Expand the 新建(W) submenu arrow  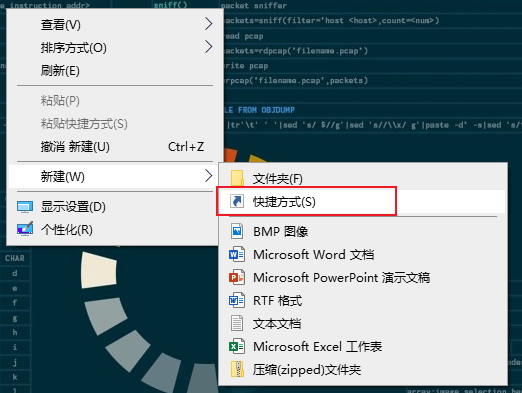[x=209, y=176]
